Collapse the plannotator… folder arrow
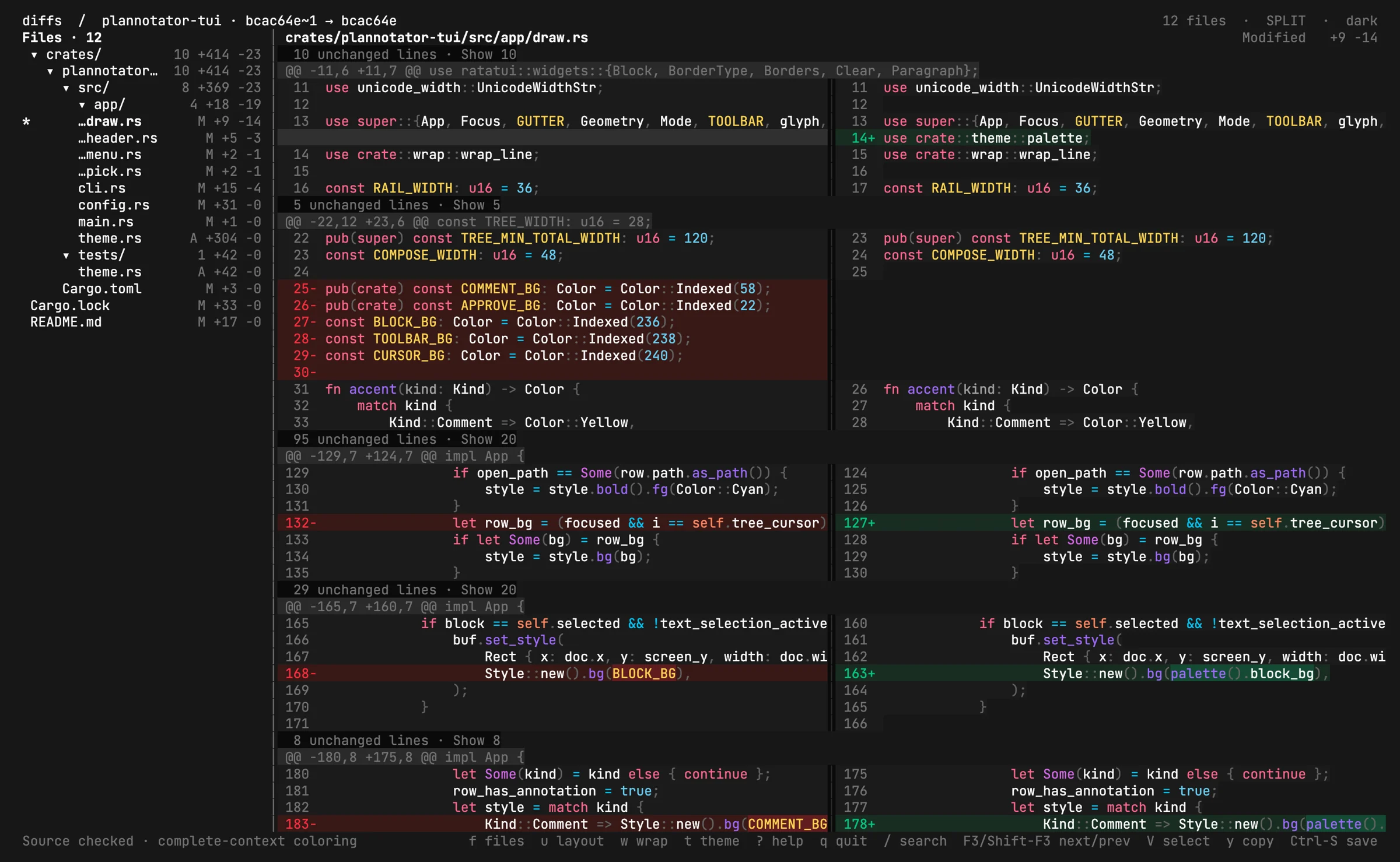This screenshot has width=1400, height=862. click(x=50, y=71)
